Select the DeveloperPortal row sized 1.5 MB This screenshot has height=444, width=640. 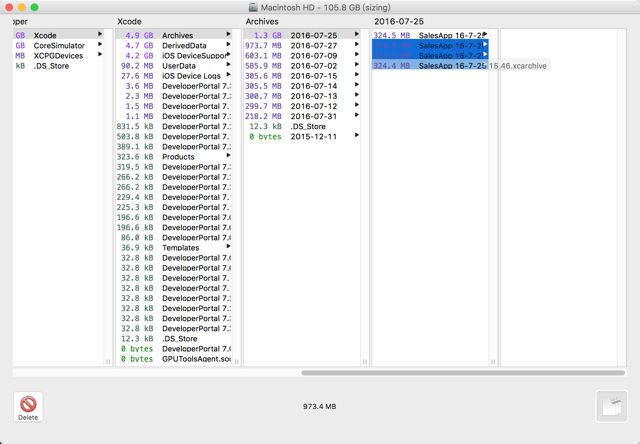point(174,106)
